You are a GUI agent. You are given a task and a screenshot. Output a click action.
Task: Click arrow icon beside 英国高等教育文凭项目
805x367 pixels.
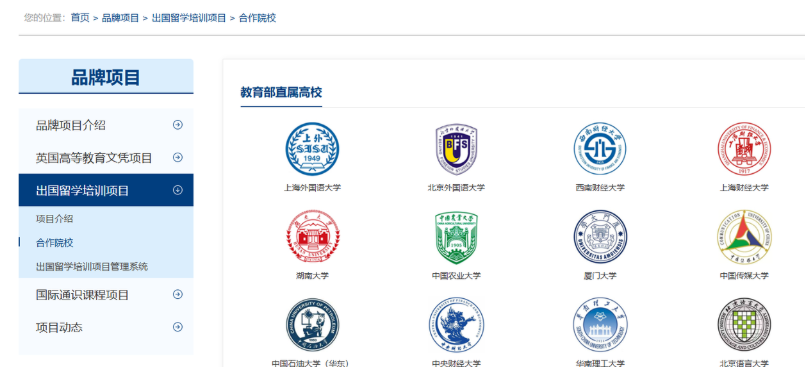pyautogui.click(x=178, y=158)
